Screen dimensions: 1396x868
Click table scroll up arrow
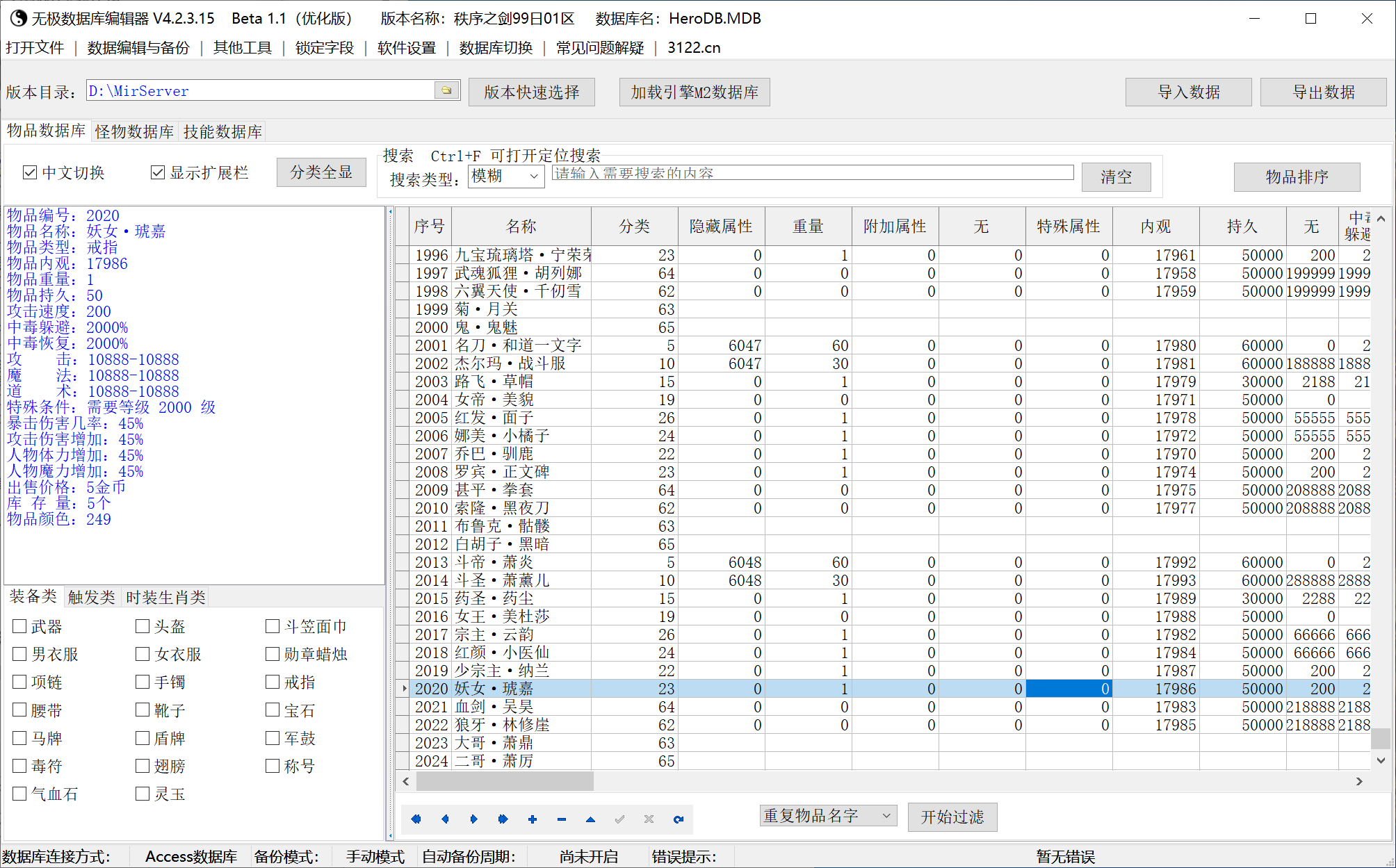pyautogui.click(x=1381, y=218)
